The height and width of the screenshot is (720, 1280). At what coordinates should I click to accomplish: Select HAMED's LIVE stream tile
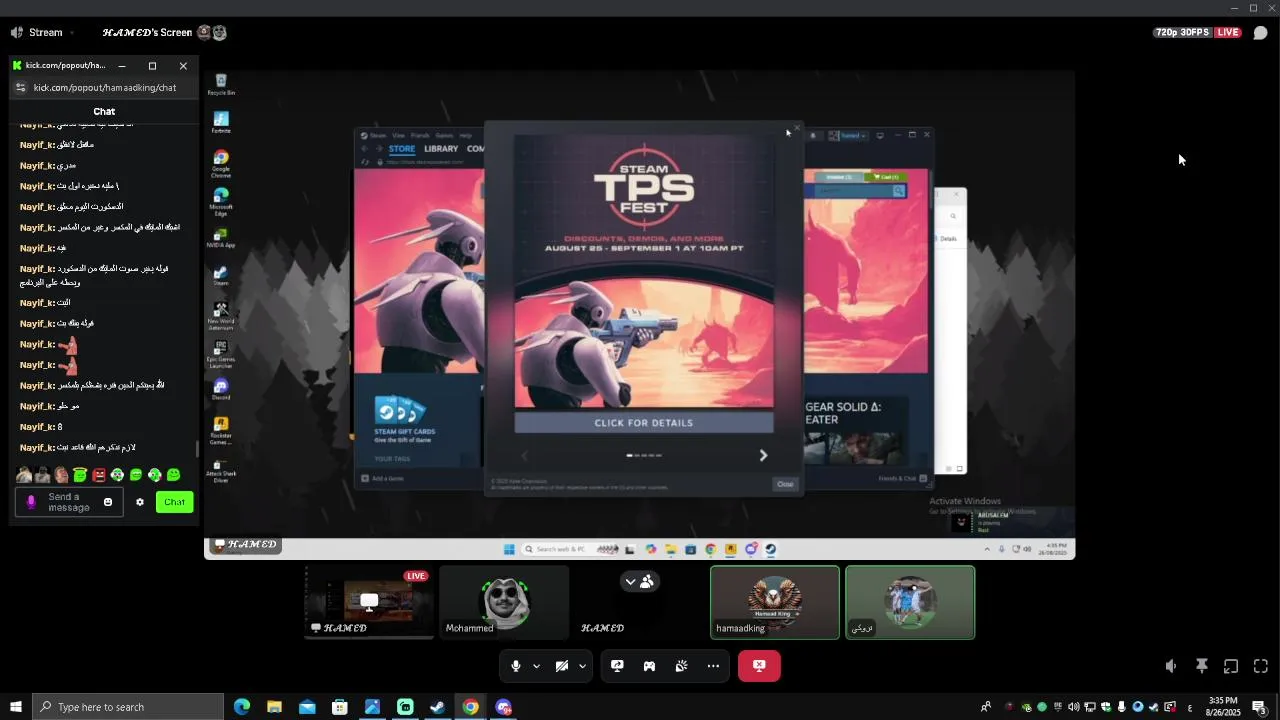369,602
